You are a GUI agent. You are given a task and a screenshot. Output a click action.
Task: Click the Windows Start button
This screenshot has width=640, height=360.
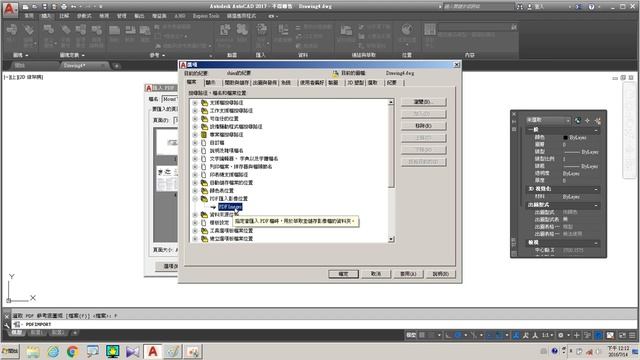(x=10, y=351)
